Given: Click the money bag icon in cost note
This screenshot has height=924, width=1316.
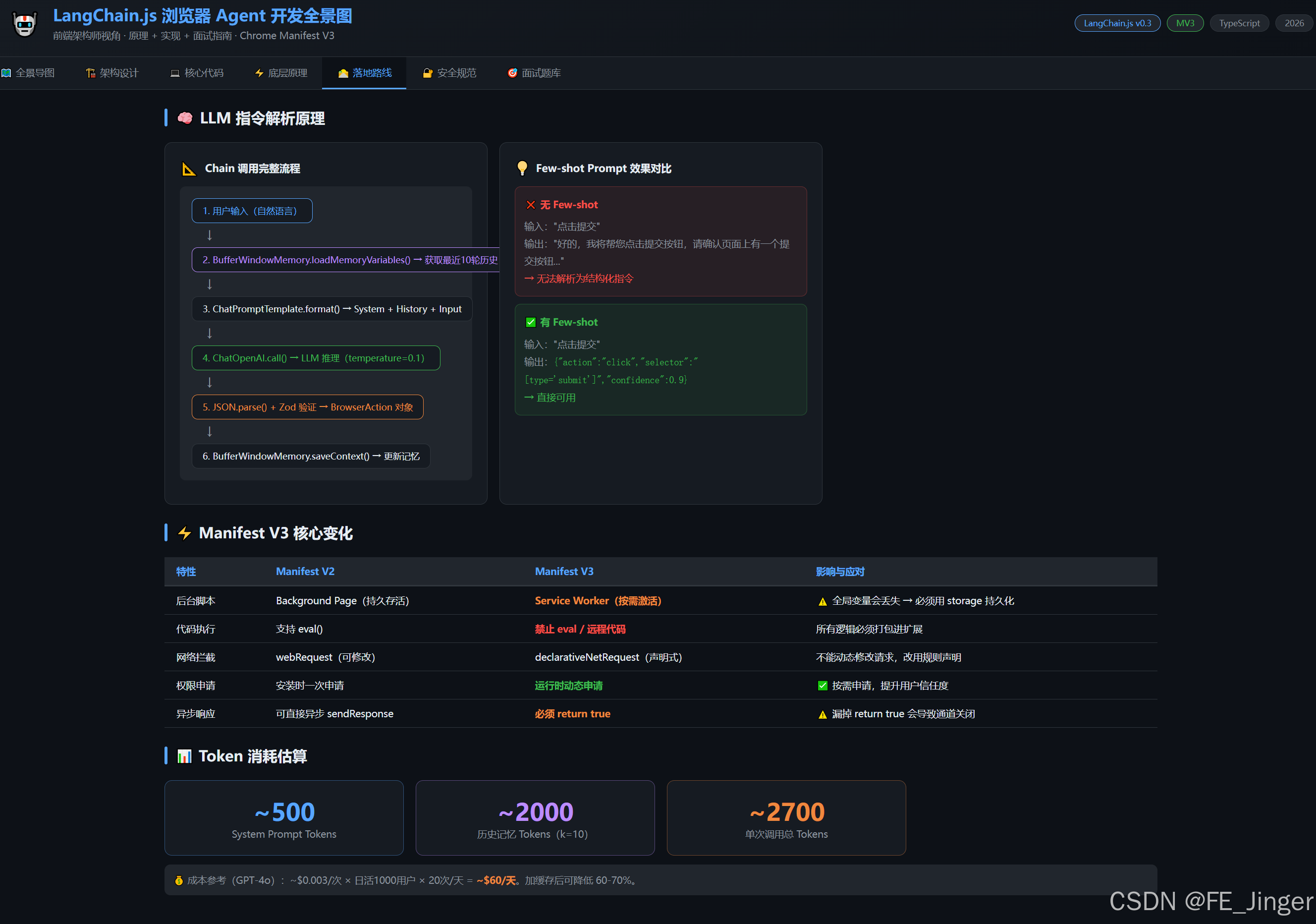Looking at the screenshot, I should [179, 880].
